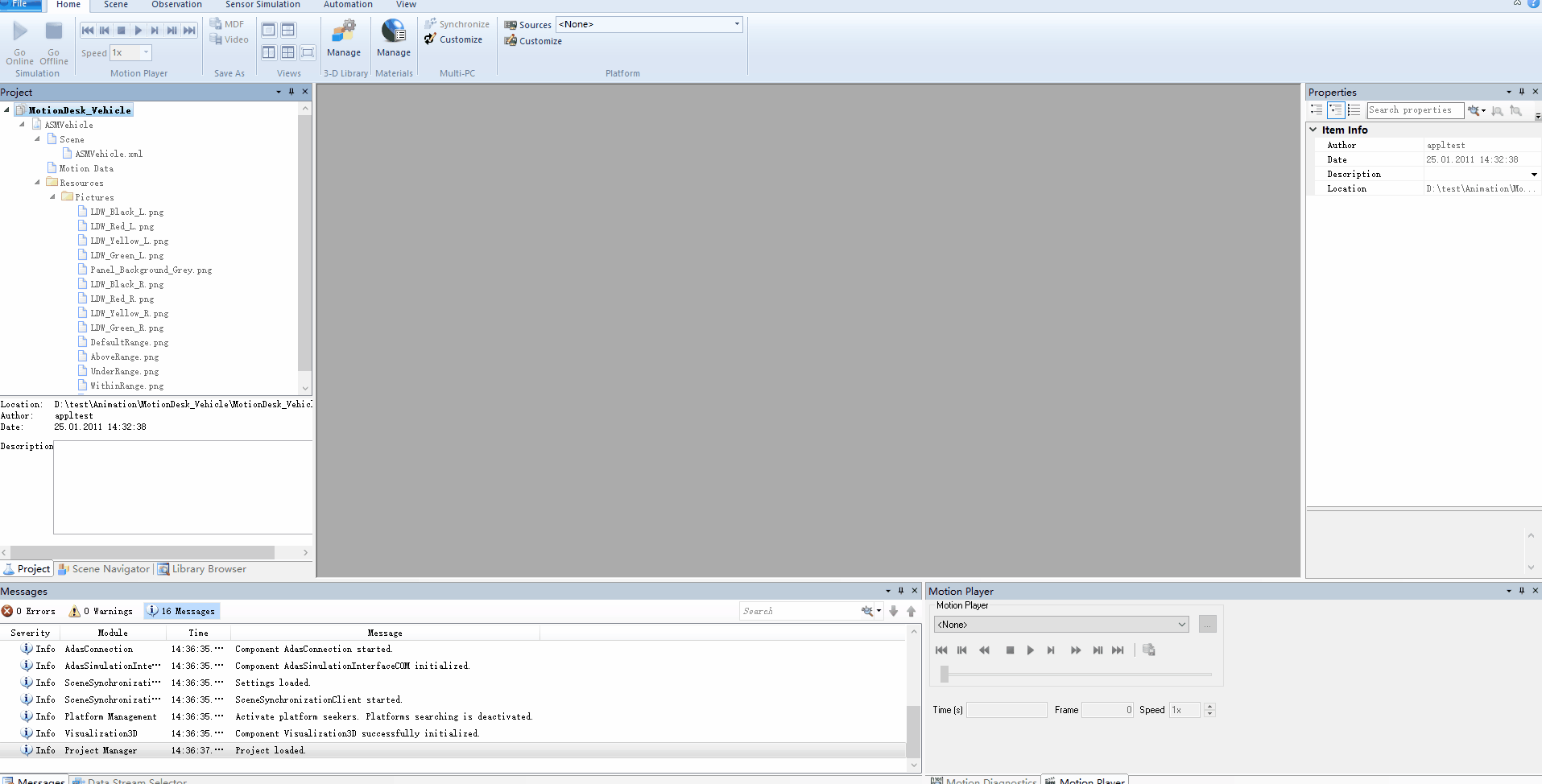This screenshot has height=784, width=1542.
Task: Click Stop in the ribbon Motion Player
Action: click(x=122, y=31)
